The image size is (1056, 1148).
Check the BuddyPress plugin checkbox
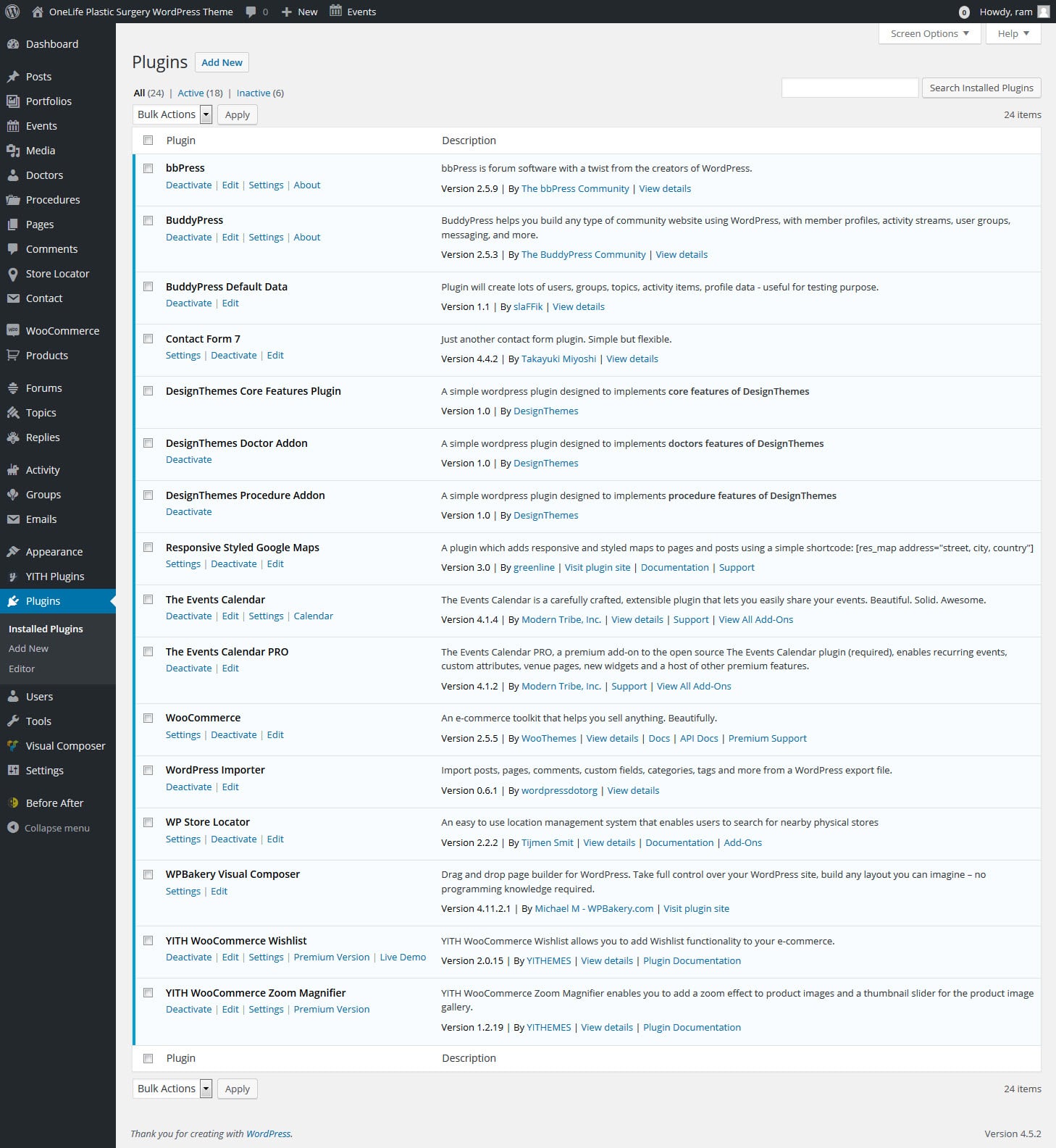148,220
